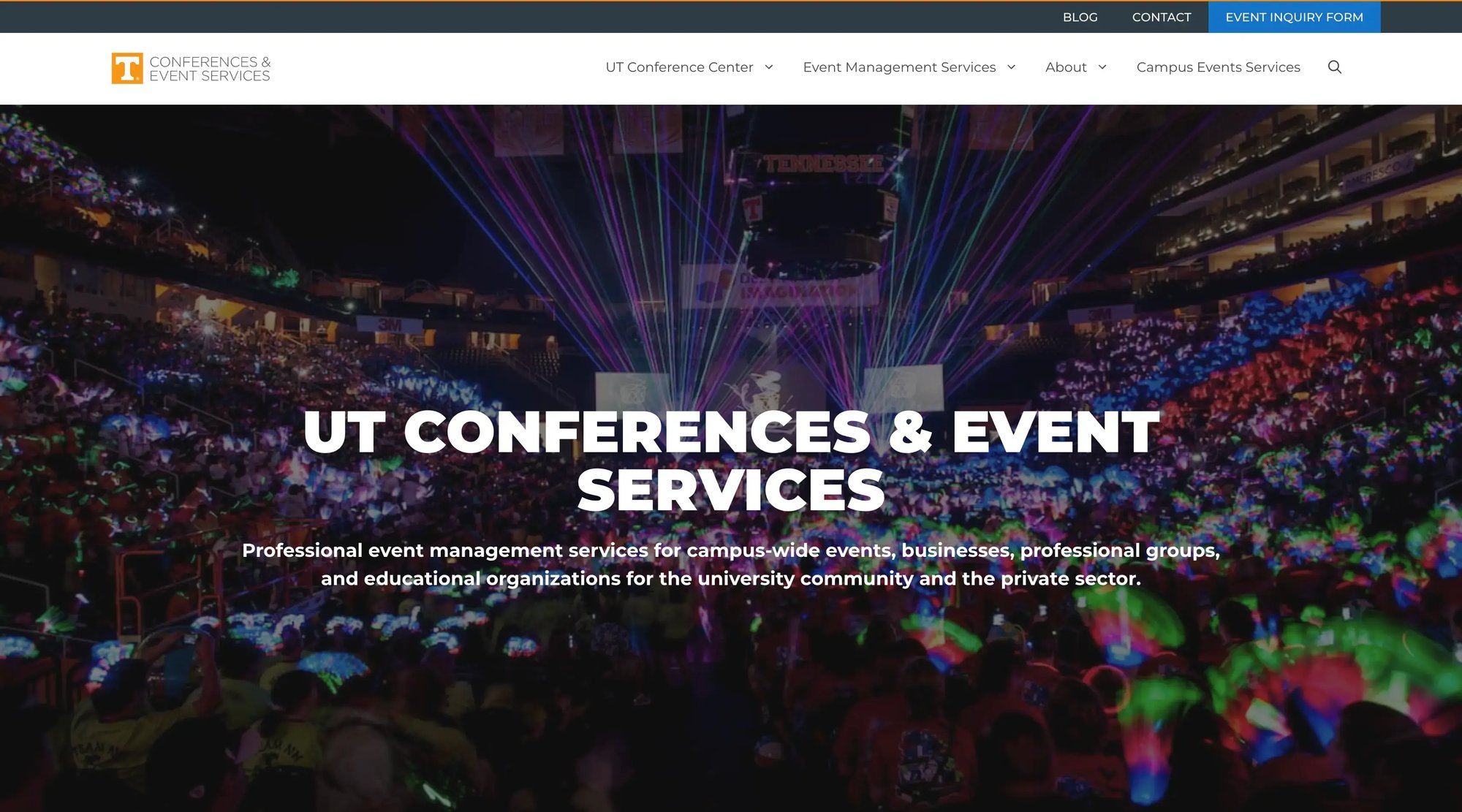Viewport: 1462px width, 812px height.
Task: Select the About navigation item
Action: [x=1065, y=67]
